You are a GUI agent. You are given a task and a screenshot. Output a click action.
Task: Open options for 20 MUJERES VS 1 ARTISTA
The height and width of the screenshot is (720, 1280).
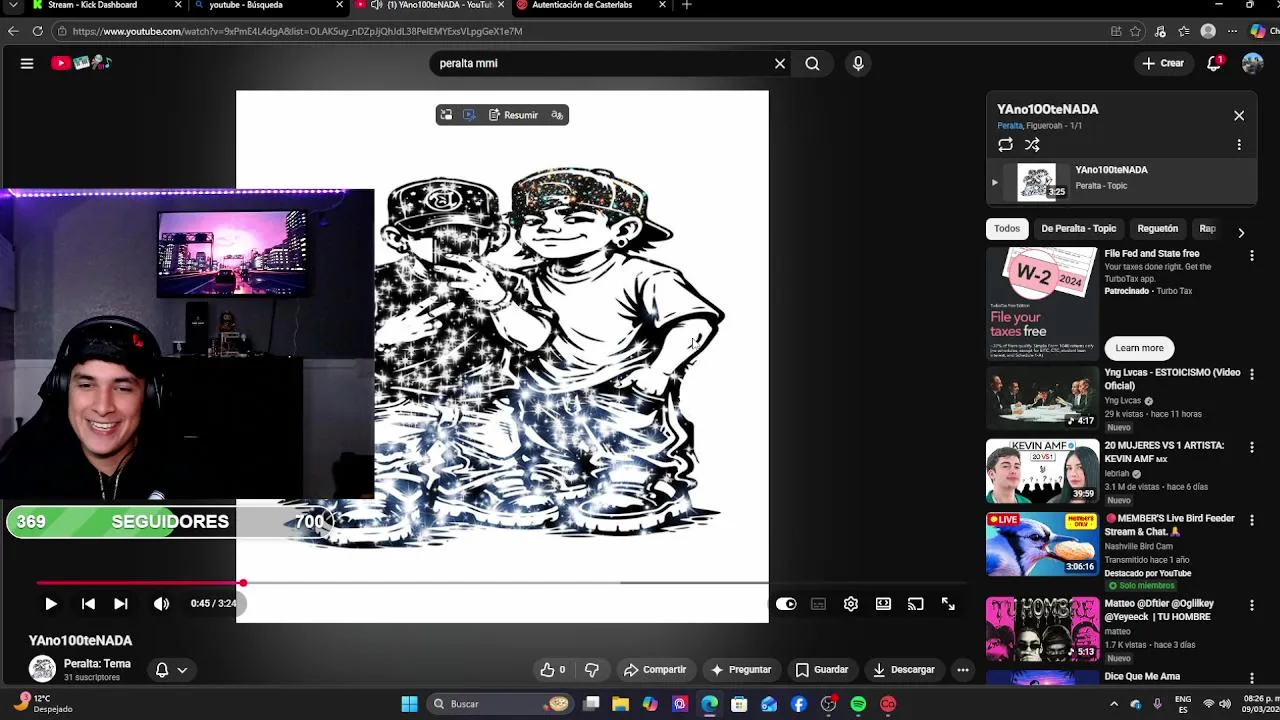pos(1252,447)
